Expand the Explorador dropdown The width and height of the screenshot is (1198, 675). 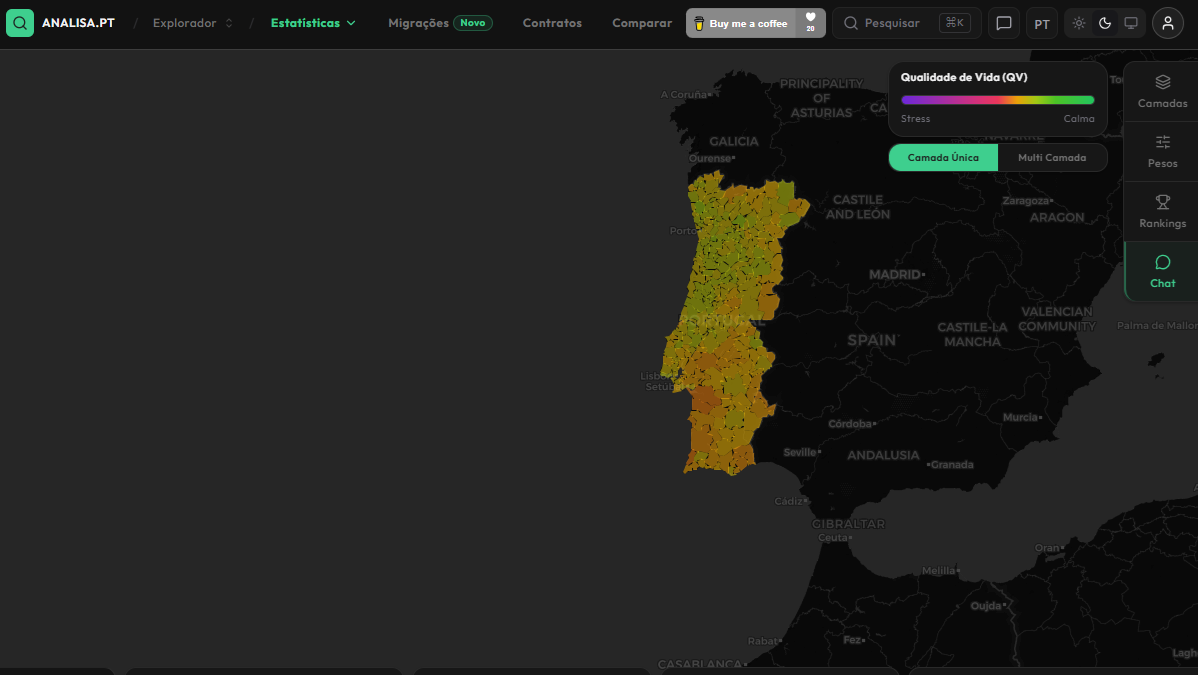[x=193, y=23]
